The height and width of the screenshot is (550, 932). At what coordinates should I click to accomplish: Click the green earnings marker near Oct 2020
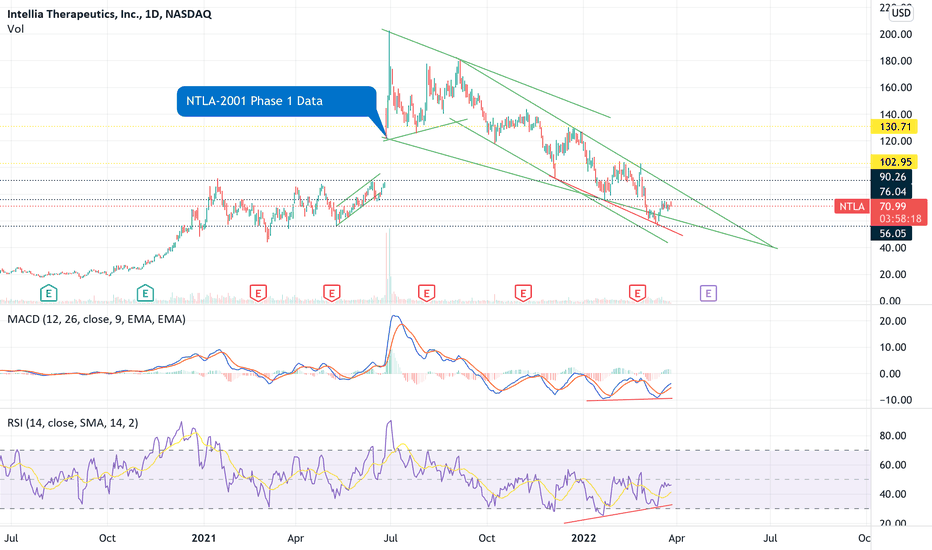(145, 293)
